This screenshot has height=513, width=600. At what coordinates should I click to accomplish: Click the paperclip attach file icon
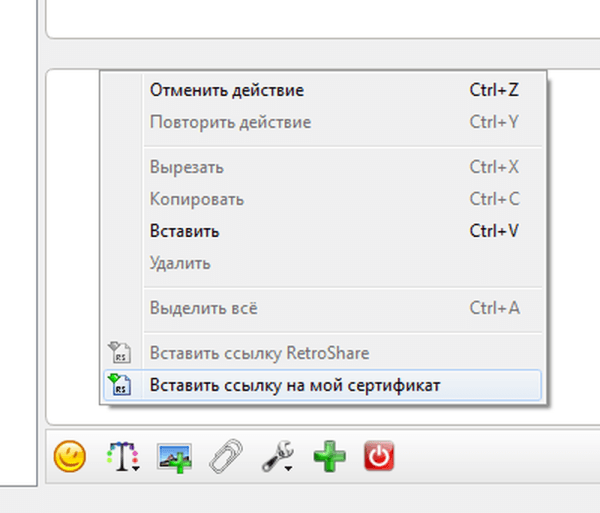coord(225,457)
